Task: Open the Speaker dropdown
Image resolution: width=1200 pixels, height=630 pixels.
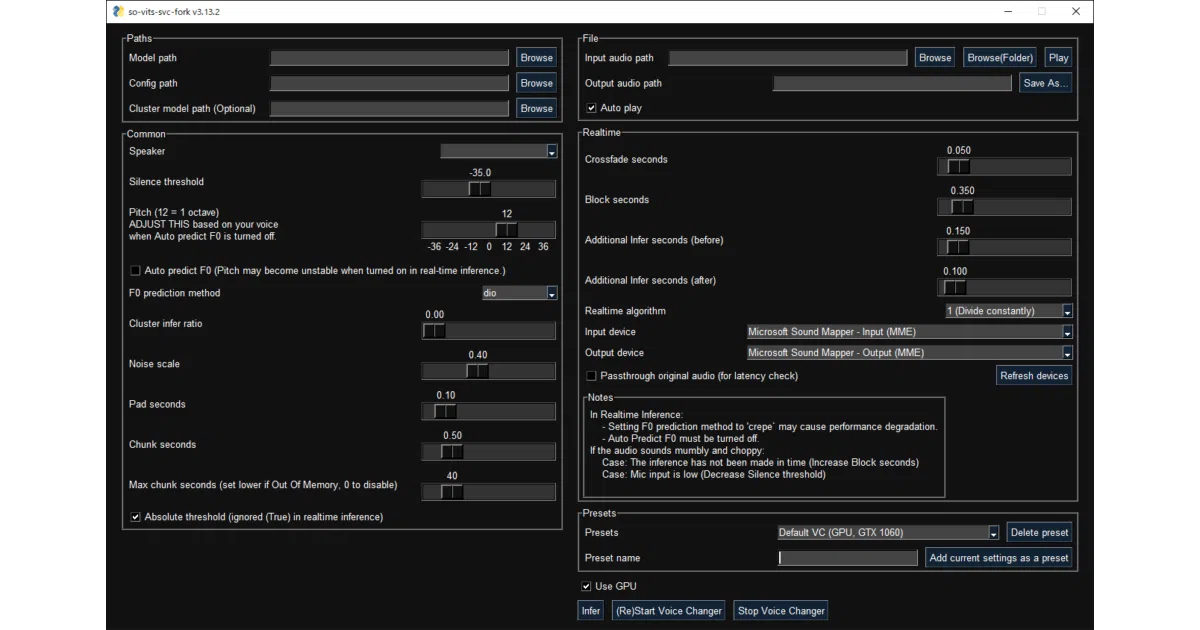Action: tap(499, 151)
